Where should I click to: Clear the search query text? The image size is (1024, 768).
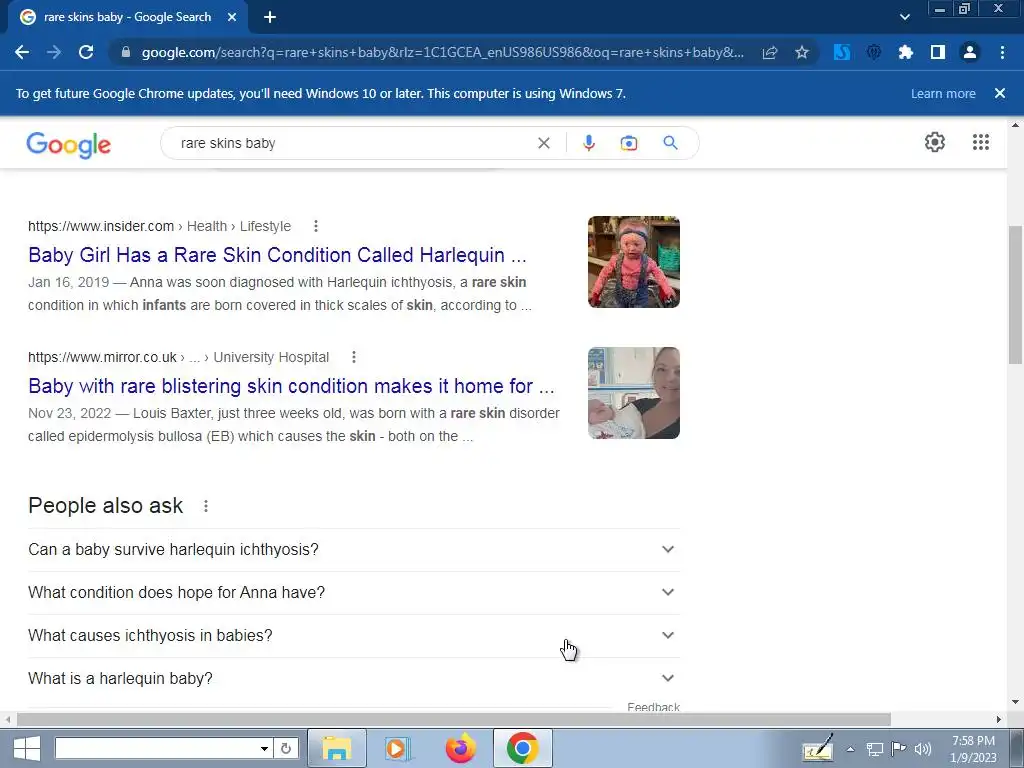point(543,143)
